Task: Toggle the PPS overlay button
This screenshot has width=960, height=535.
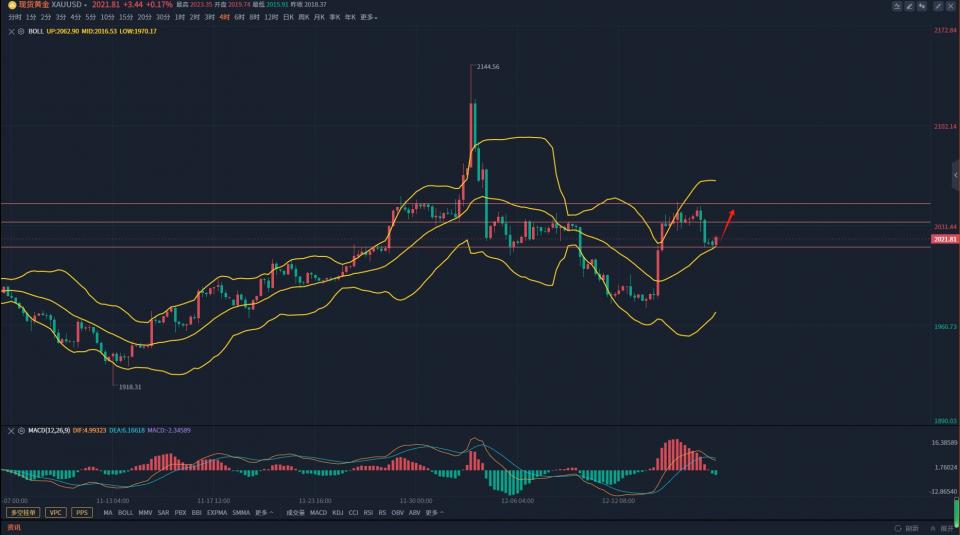Action: pyautogui.click(x=81, y=512)
